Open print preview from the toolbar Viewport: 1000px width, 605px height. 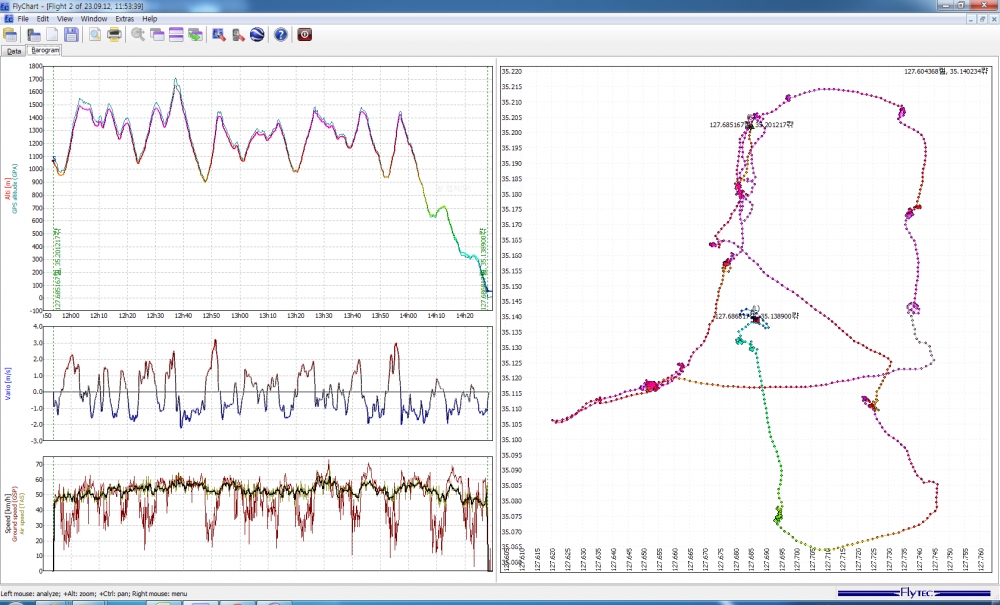tap(94, 34)
